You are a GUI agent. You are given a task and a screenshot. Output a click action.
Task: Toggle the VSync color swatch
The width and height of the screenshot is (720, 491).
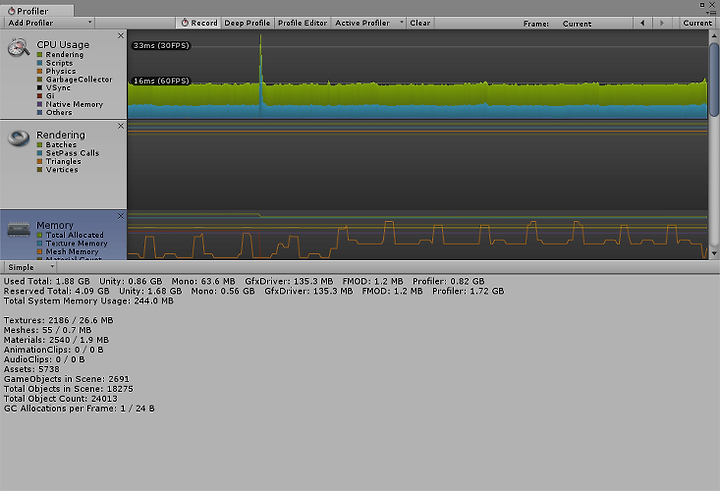pos(40,88)
